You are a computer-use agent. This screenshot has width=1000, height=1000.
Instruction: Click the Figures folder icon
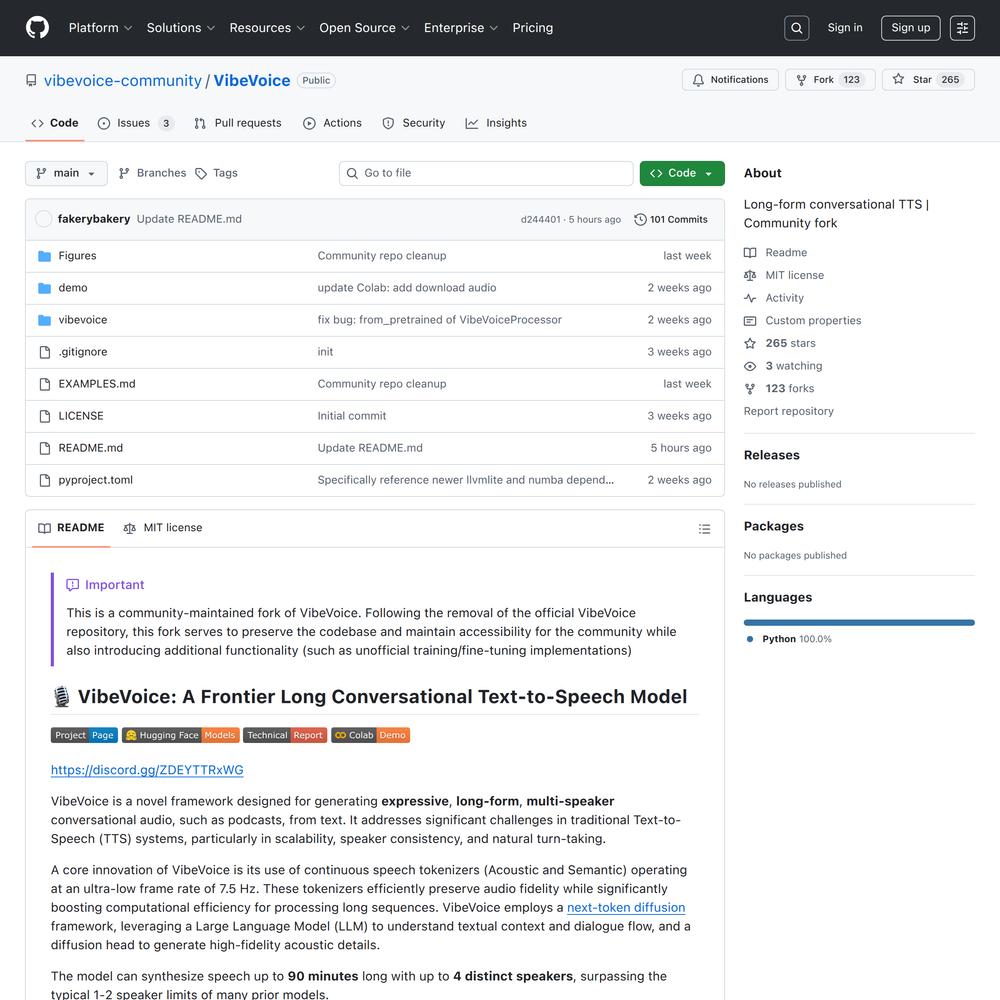coord(44,256)
